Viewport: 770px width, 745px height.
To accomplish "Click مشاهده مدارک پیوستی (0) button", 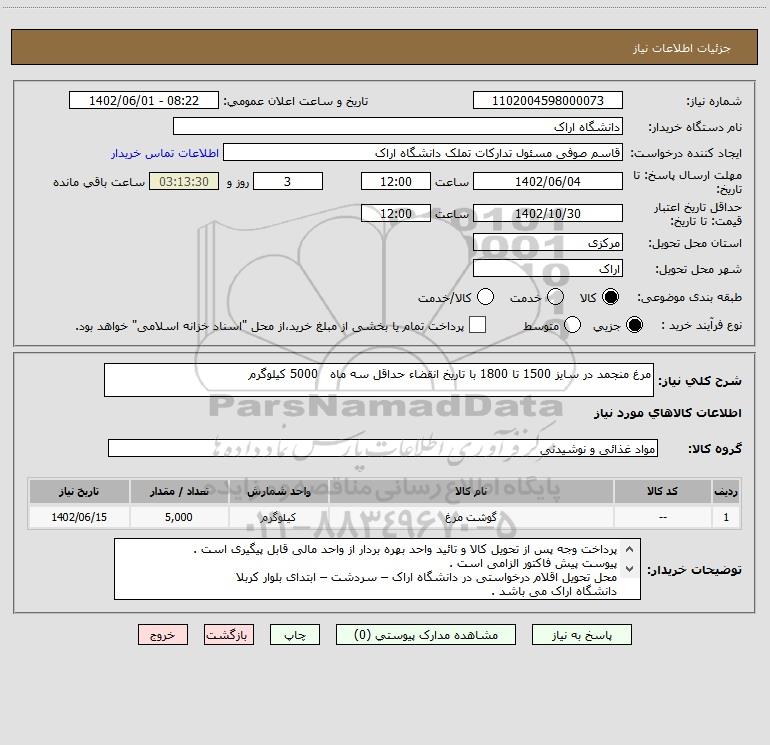I will pyautogui.click(x=426, y=635).
